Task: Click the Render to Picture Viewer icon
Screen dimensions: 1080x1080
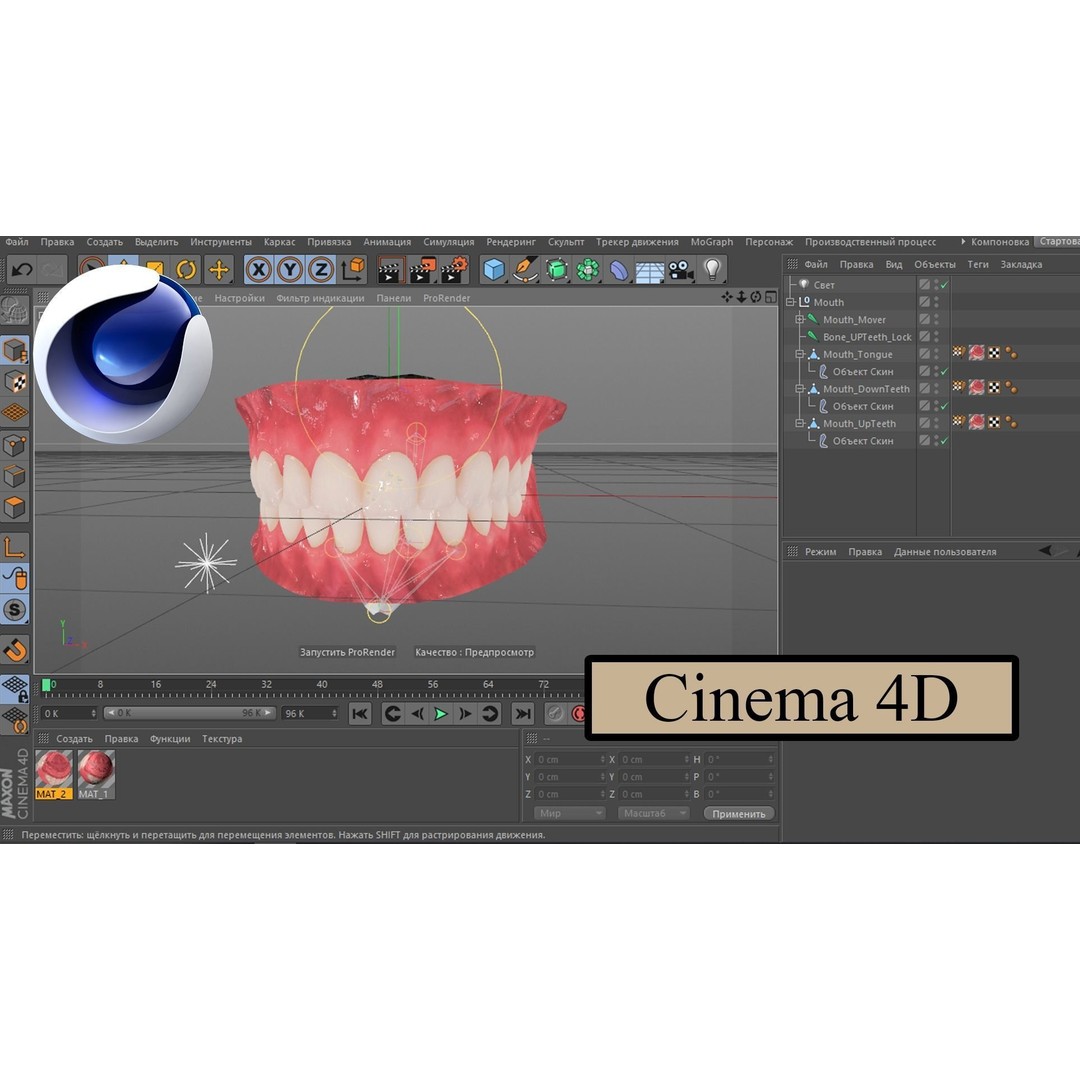Action: pyautogui.click(x=422, y=270)
